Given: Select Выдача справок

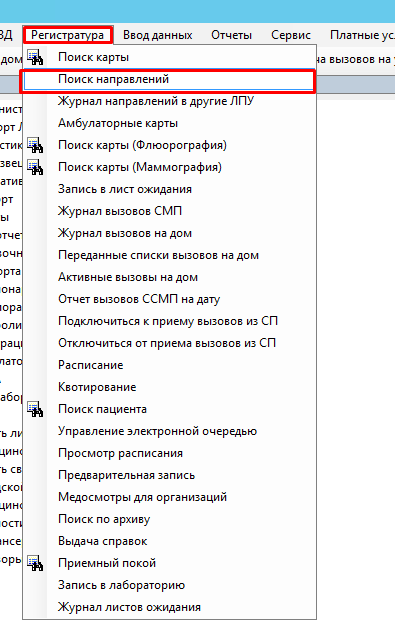Looking at the screenshot, I should tap(169, 541).
